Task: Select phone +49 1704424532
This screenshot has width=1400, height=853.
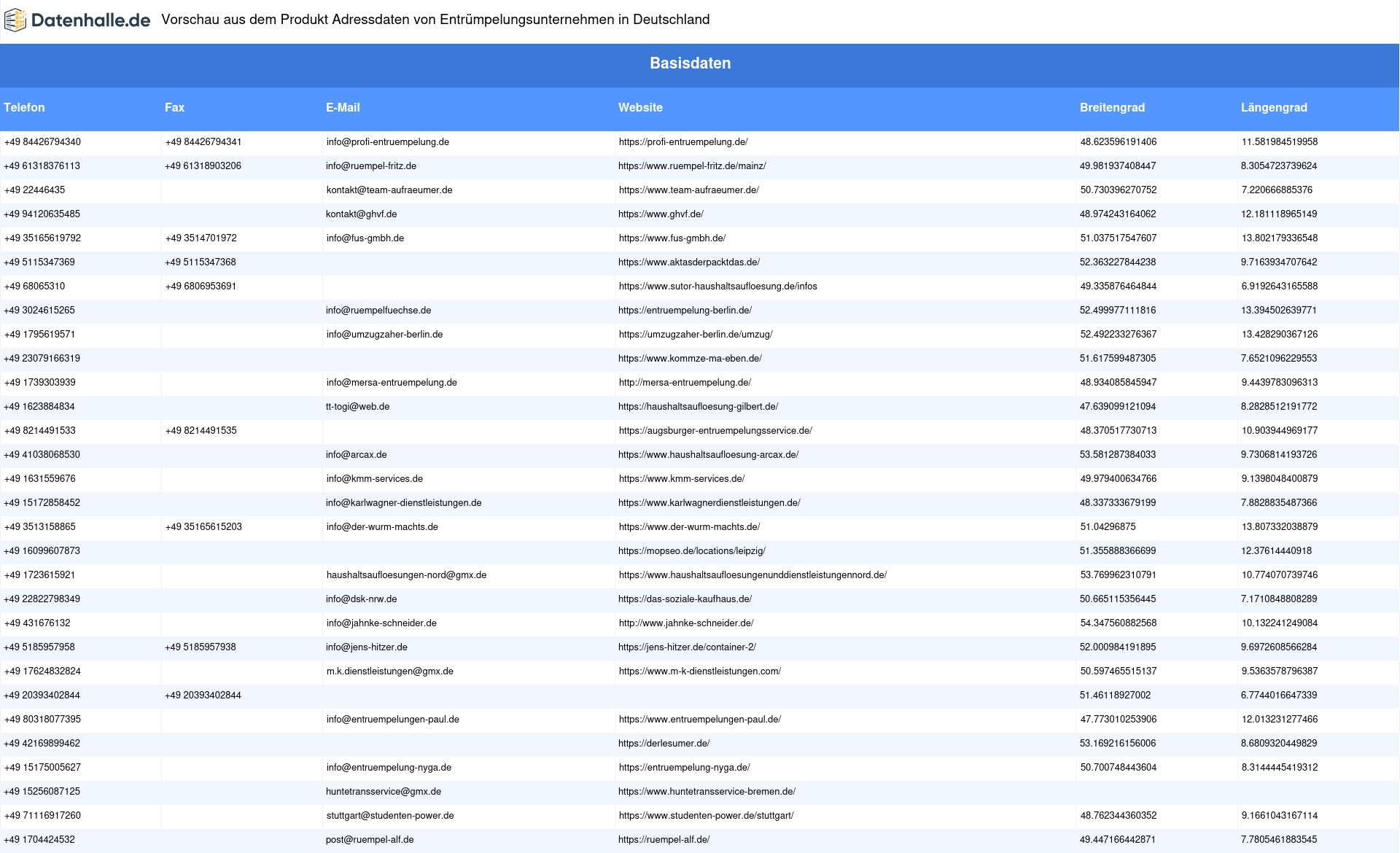Action: tap(39, 840)
